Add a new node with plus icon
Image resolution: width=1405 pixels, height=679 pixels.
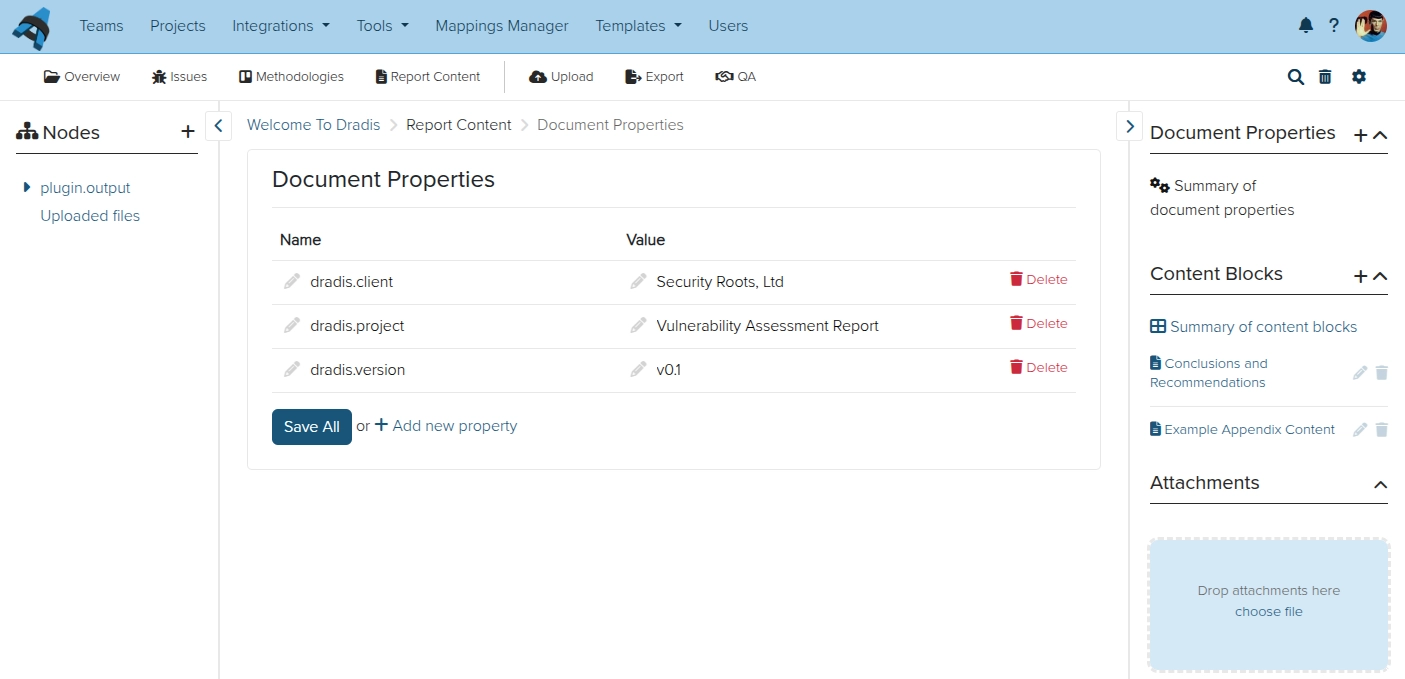point(188,132)
